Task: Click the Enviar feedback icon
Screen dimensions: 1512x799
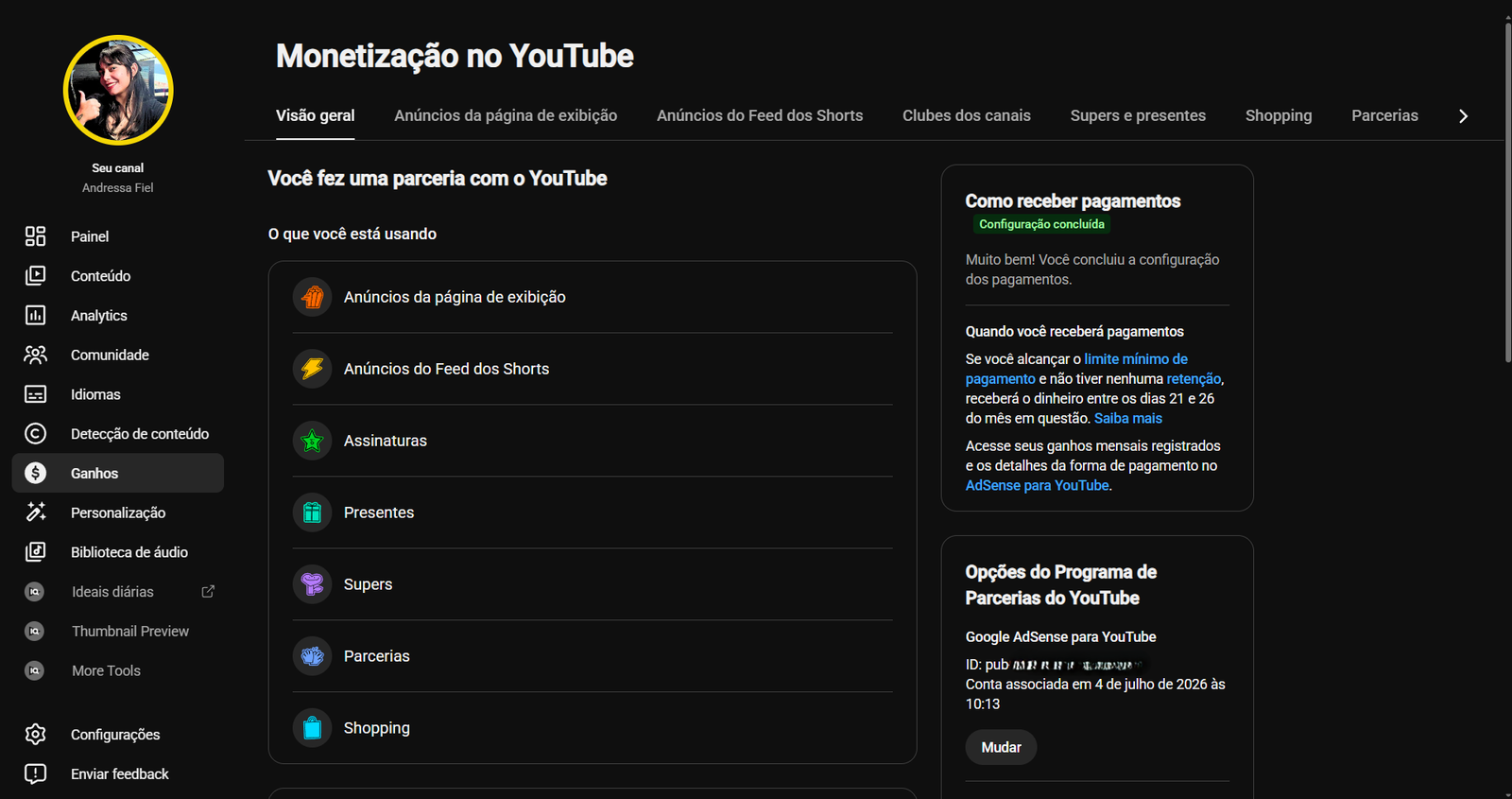Action: (35, 774)
